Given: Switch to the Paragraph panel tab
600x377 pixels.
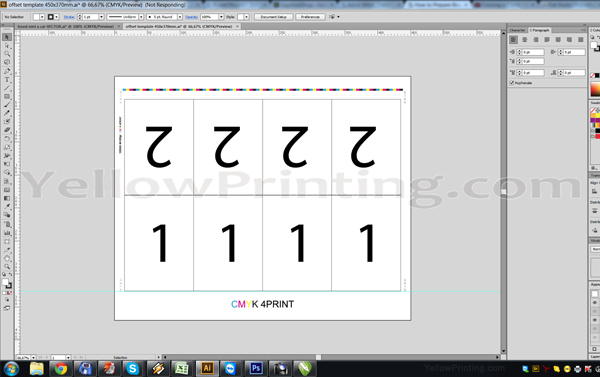Looking at the screenshot, I should pos(540,30).
